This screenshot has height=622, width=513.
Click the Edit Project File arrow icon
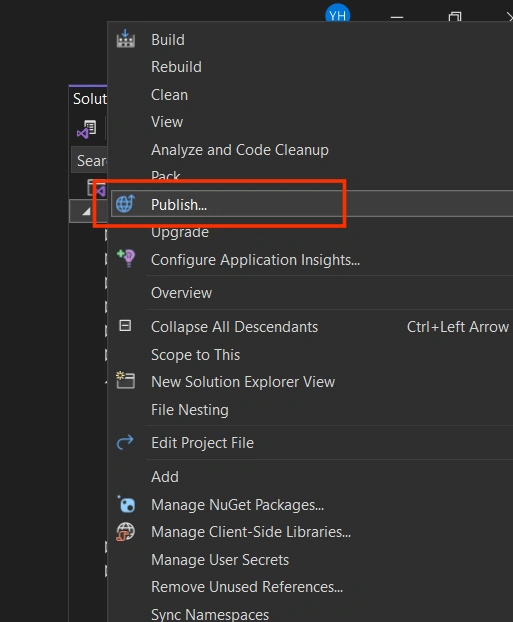[125, 442]
